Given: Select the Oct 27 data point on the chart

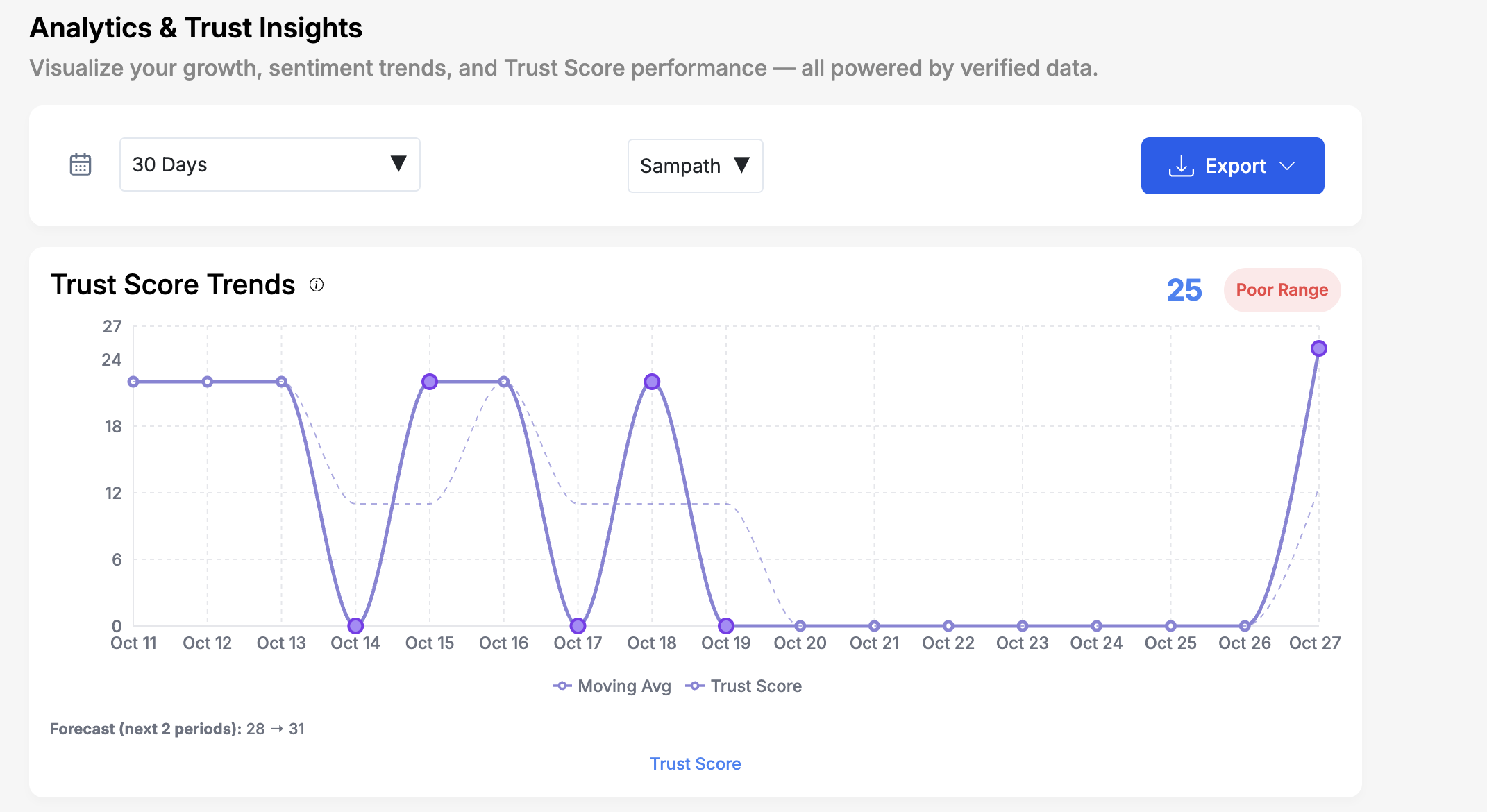Looking at the screenshot, I should tap(1318, 348).
